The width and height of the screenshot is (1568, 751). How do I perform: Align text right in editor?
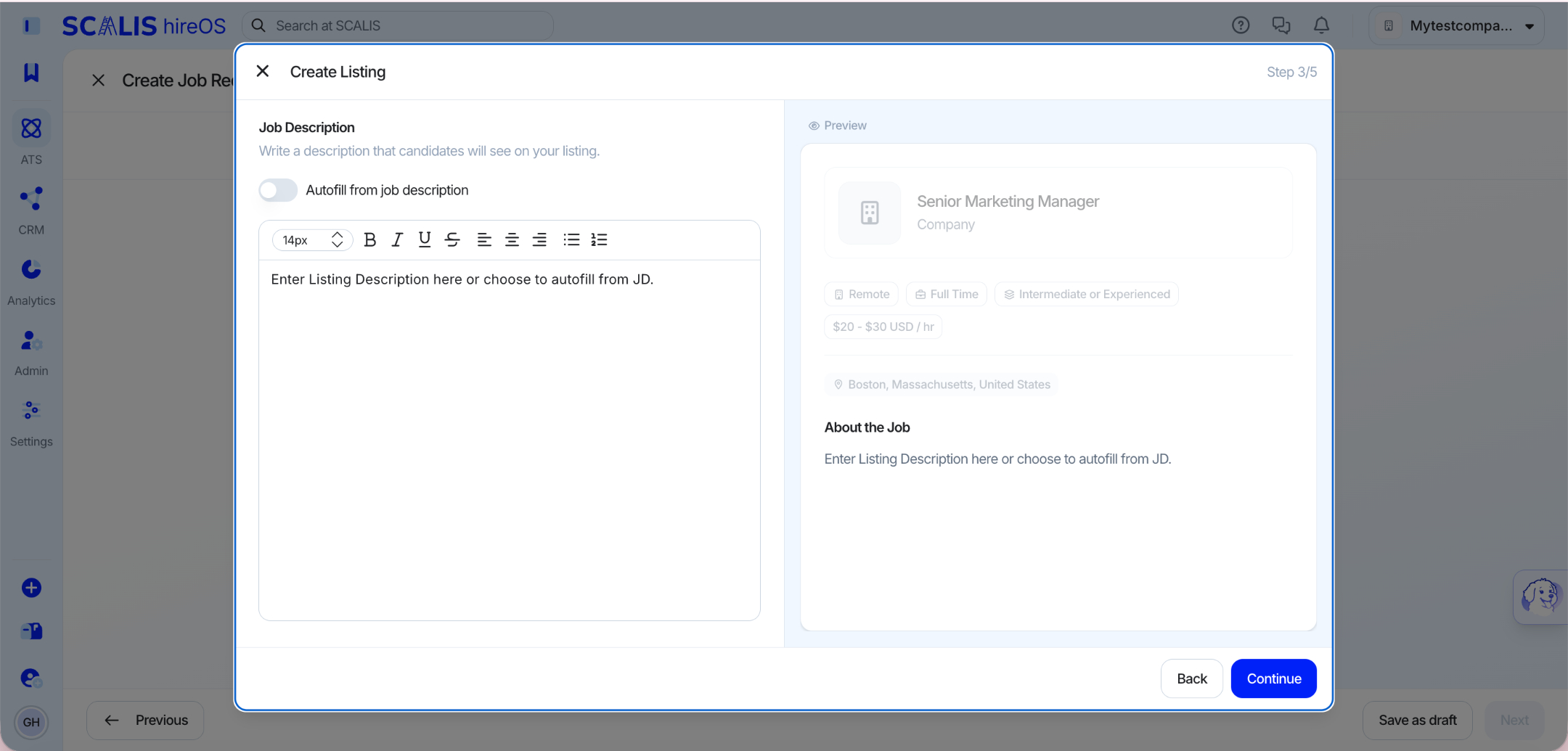coord(539,239)
